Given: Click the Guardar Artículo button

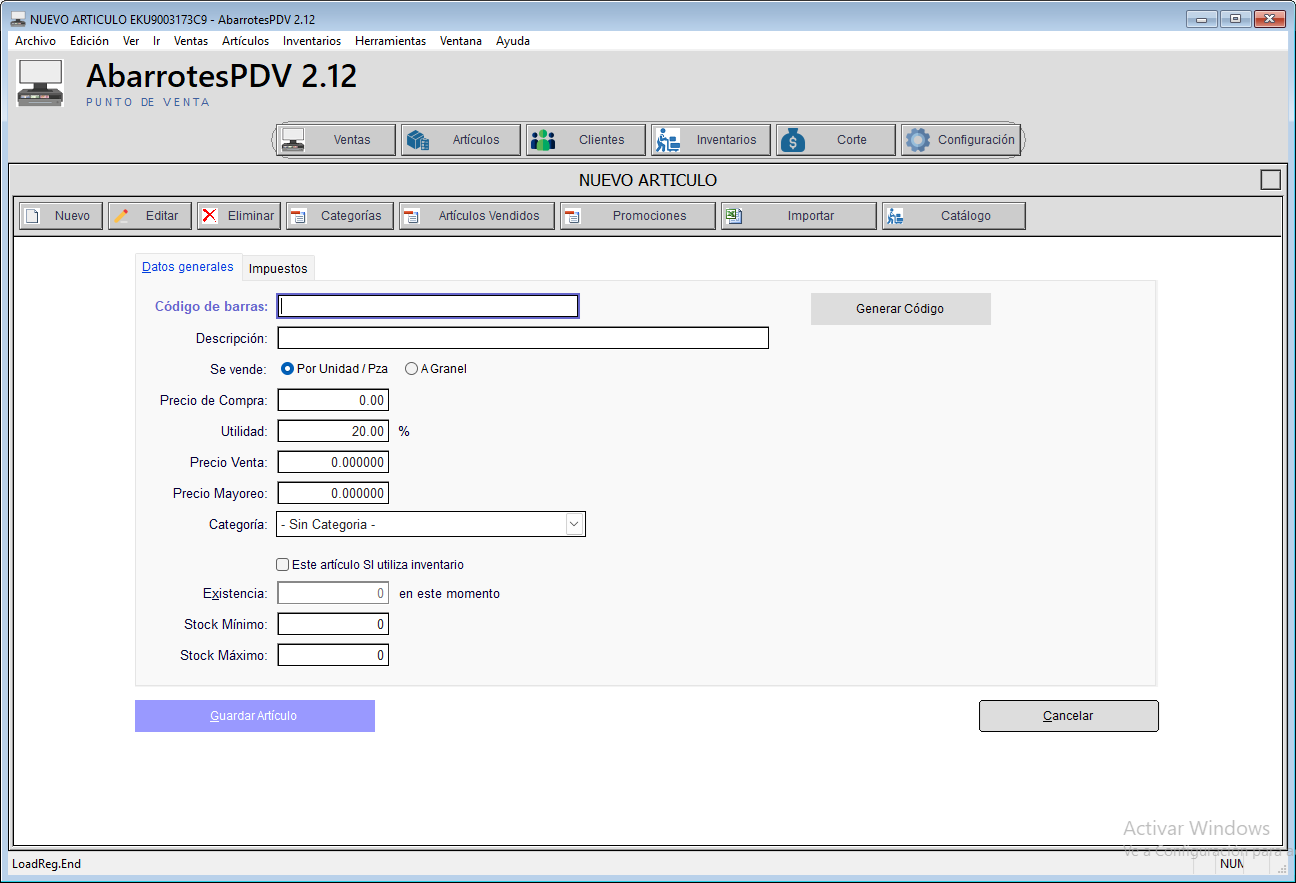Looking at the screenshot, I should 254,716.
